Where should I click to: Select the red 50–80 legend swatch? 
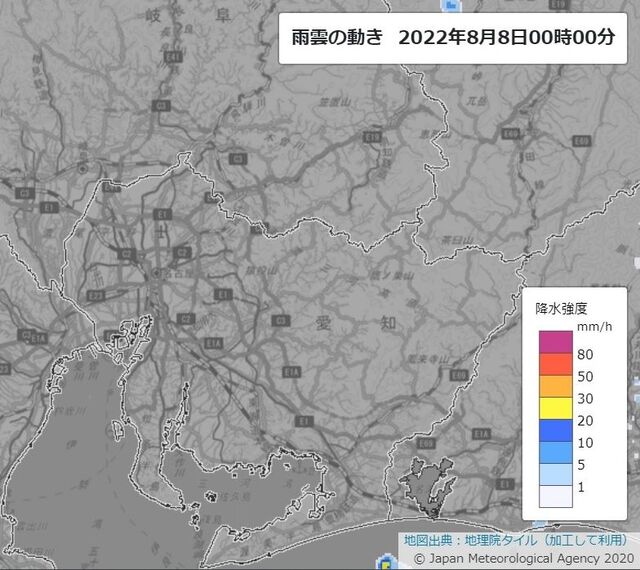pos(556,364)
